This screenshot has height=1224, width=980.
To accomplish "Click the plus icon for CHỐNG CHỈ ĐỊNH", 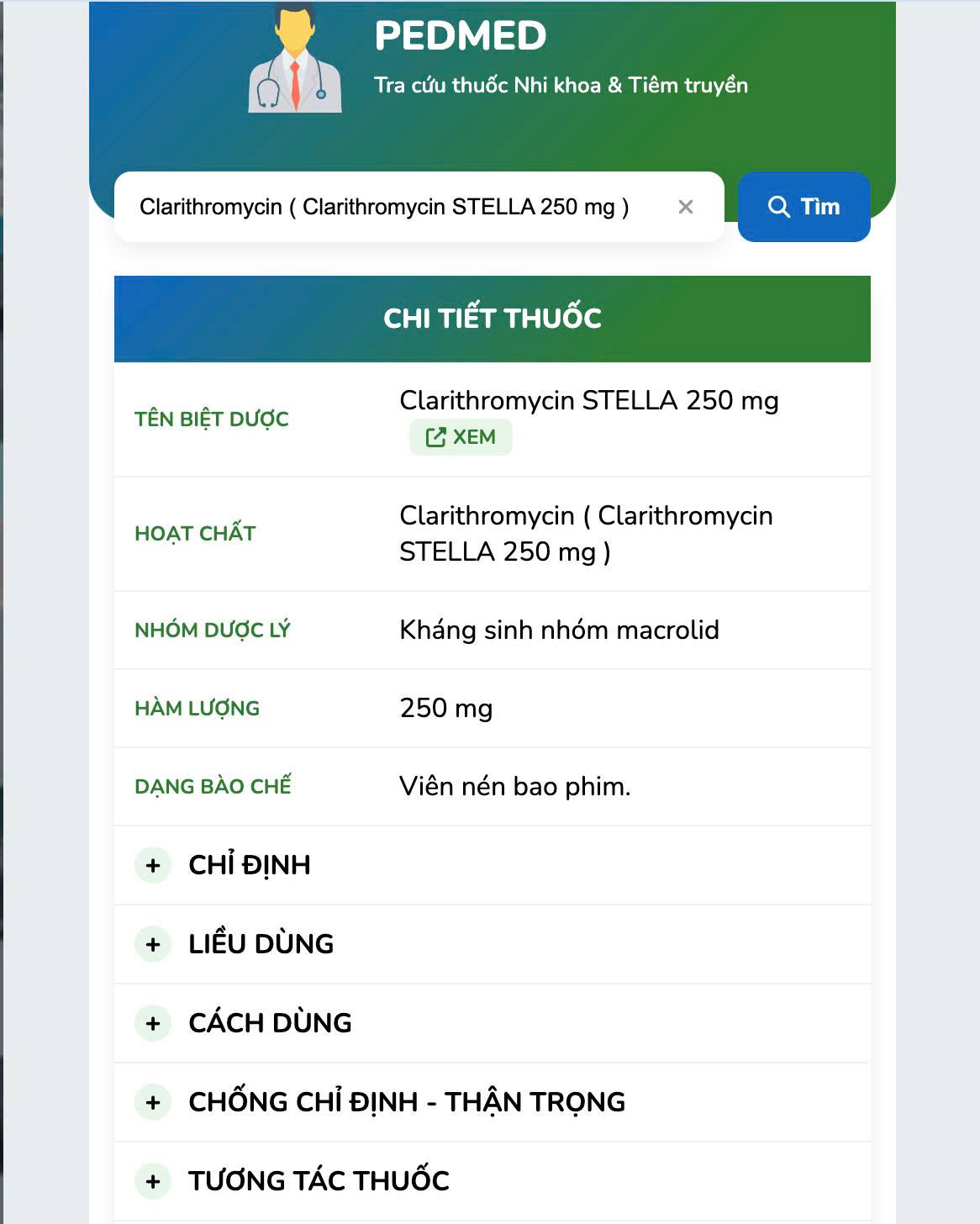I will tap(153, 1102).
